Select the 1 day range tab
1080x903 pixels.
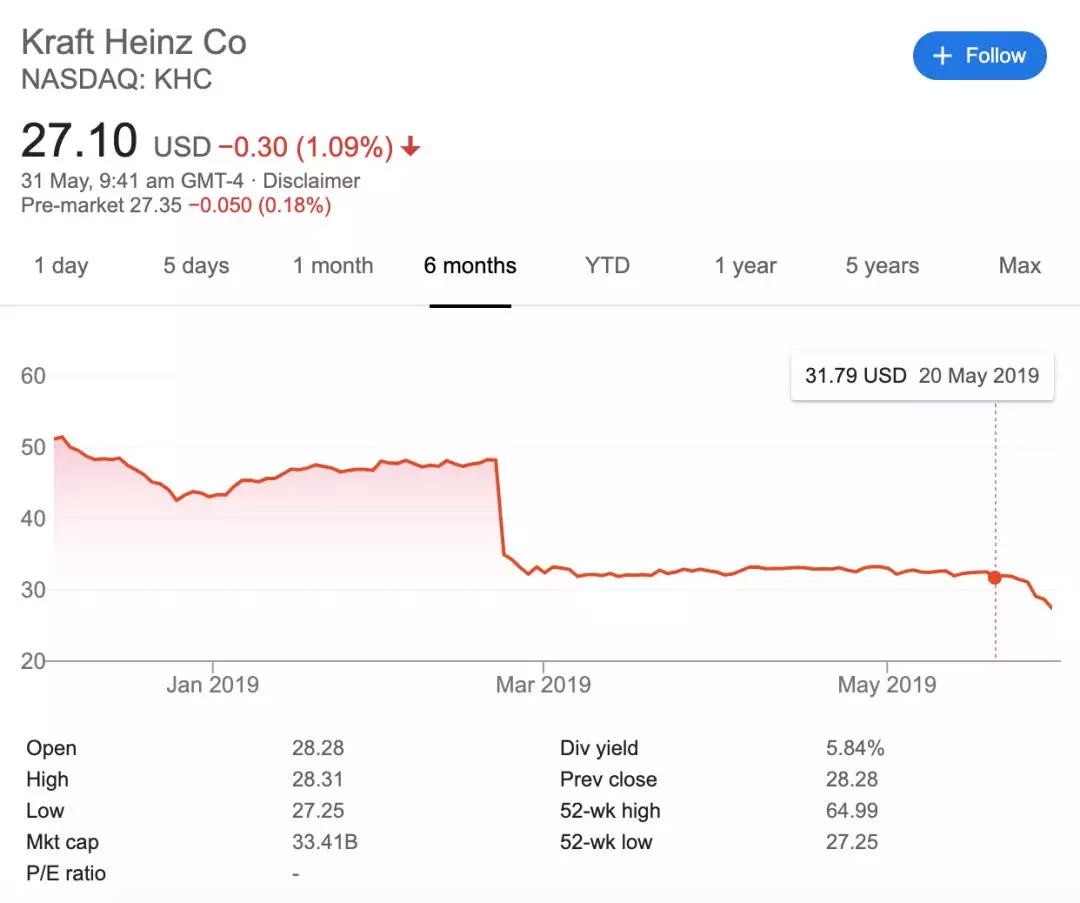(x=61, y=266)
